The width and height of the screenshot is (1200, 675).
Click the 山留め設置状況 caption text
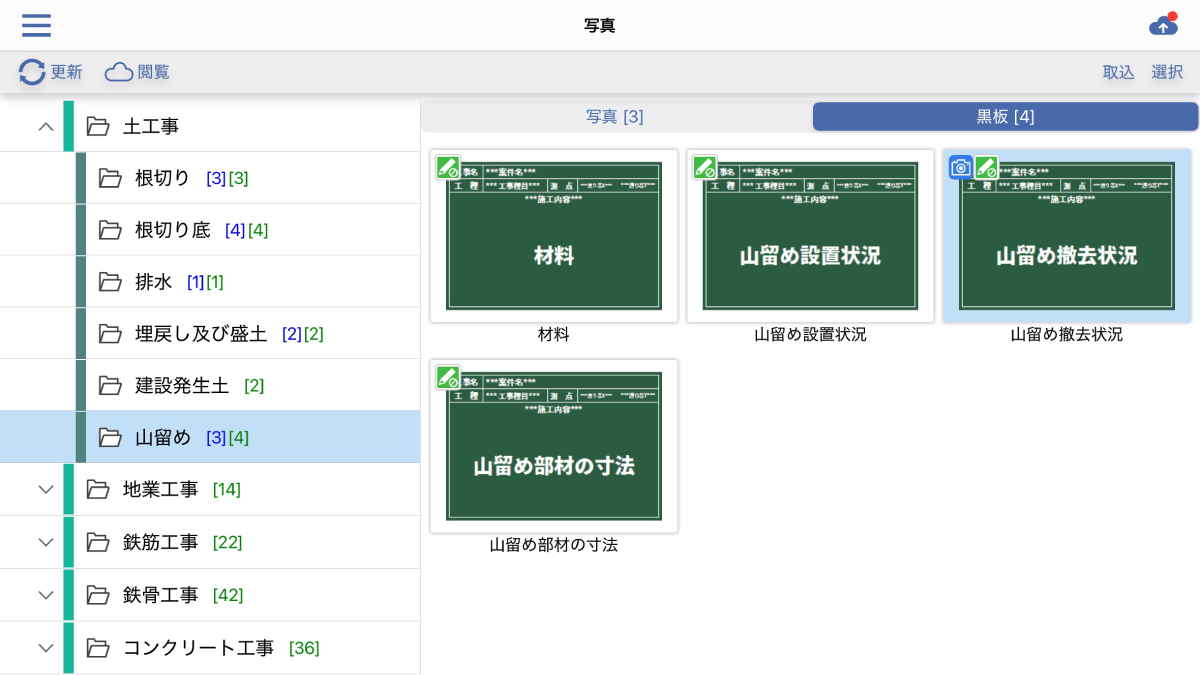[x=810, y=335]
